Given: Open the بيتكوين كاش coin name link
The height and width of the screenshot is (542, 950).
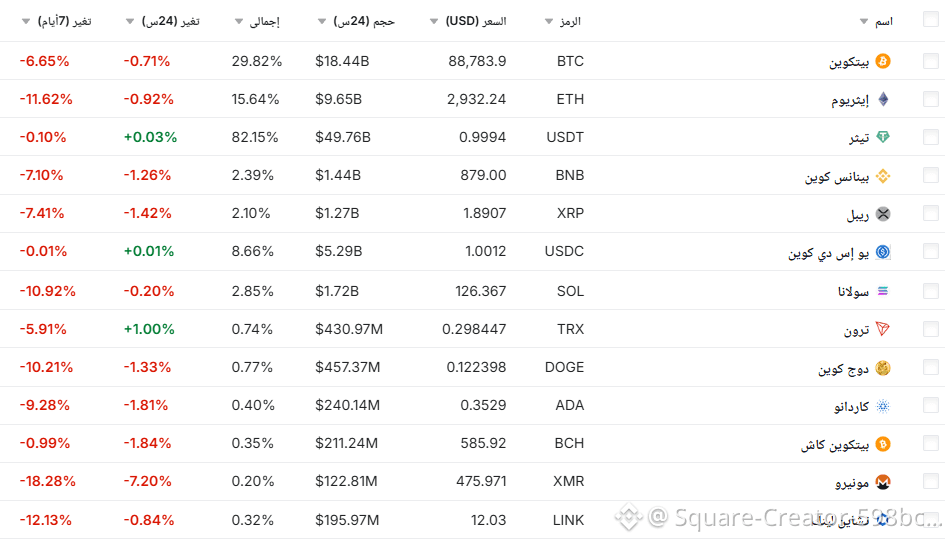Looking at the screenshot, I should [834, 444].
